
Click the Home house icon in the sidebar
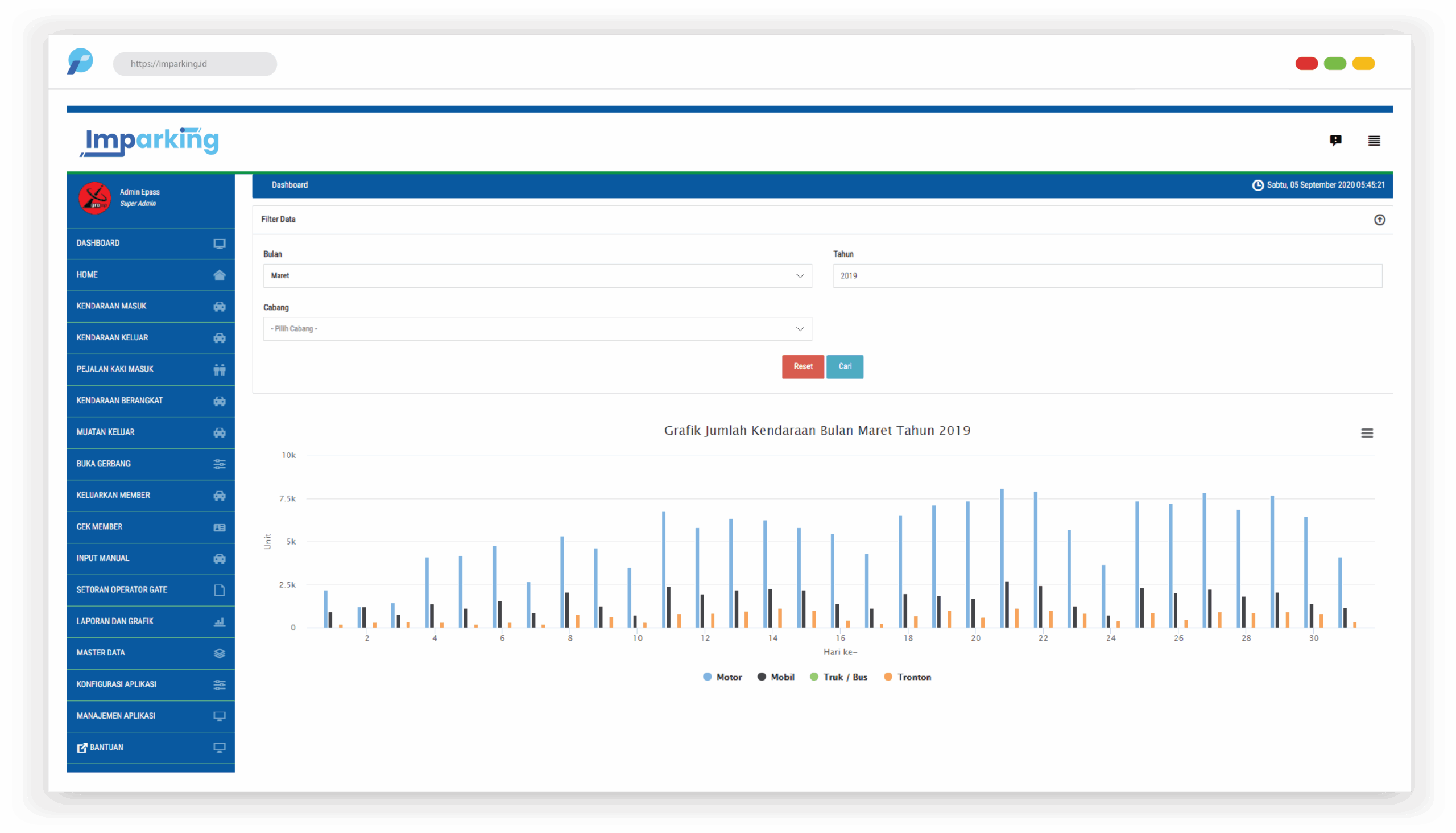(219, 275)
